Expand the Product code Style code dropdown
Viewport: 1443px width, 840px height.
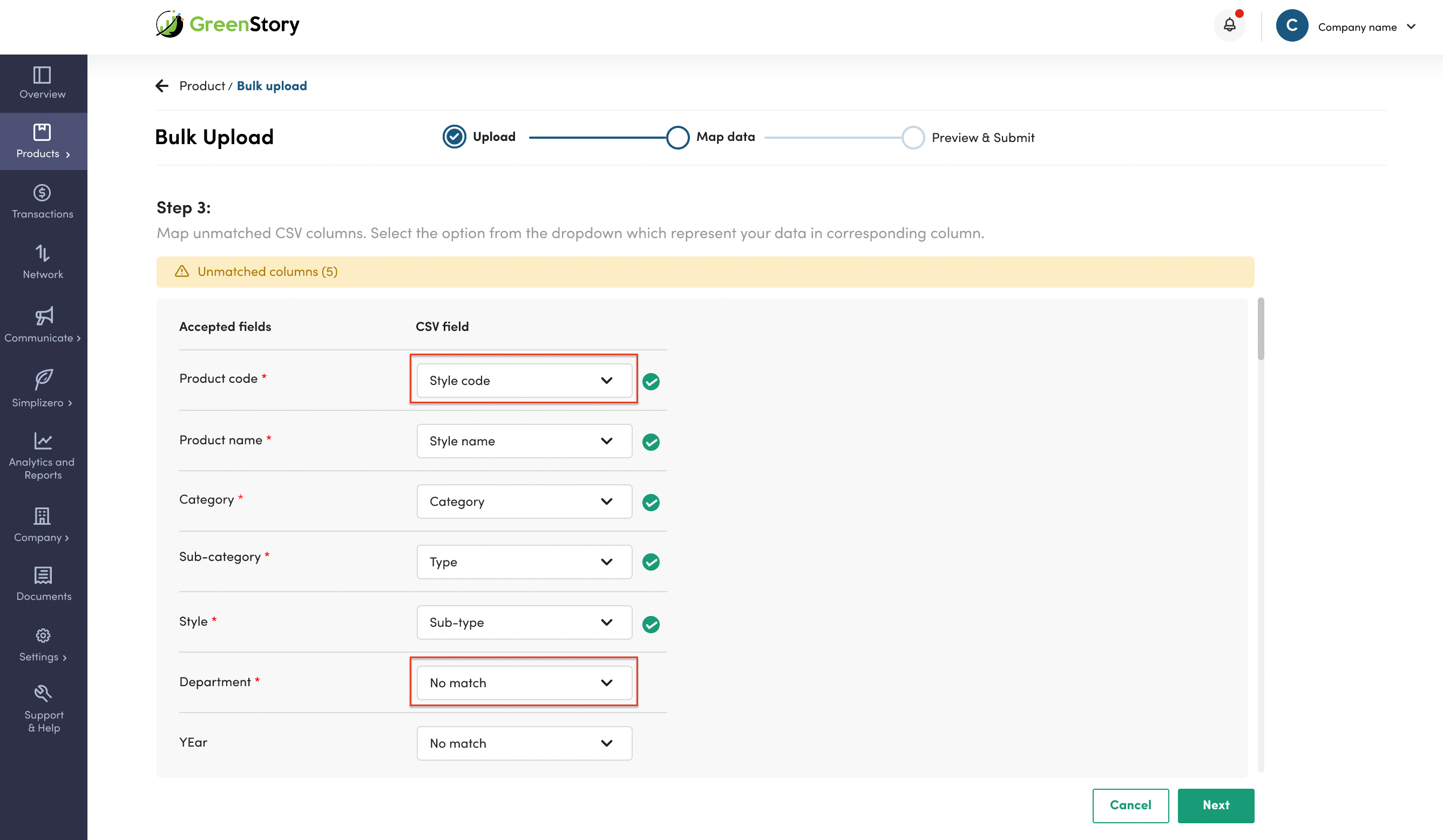[524, 380]
